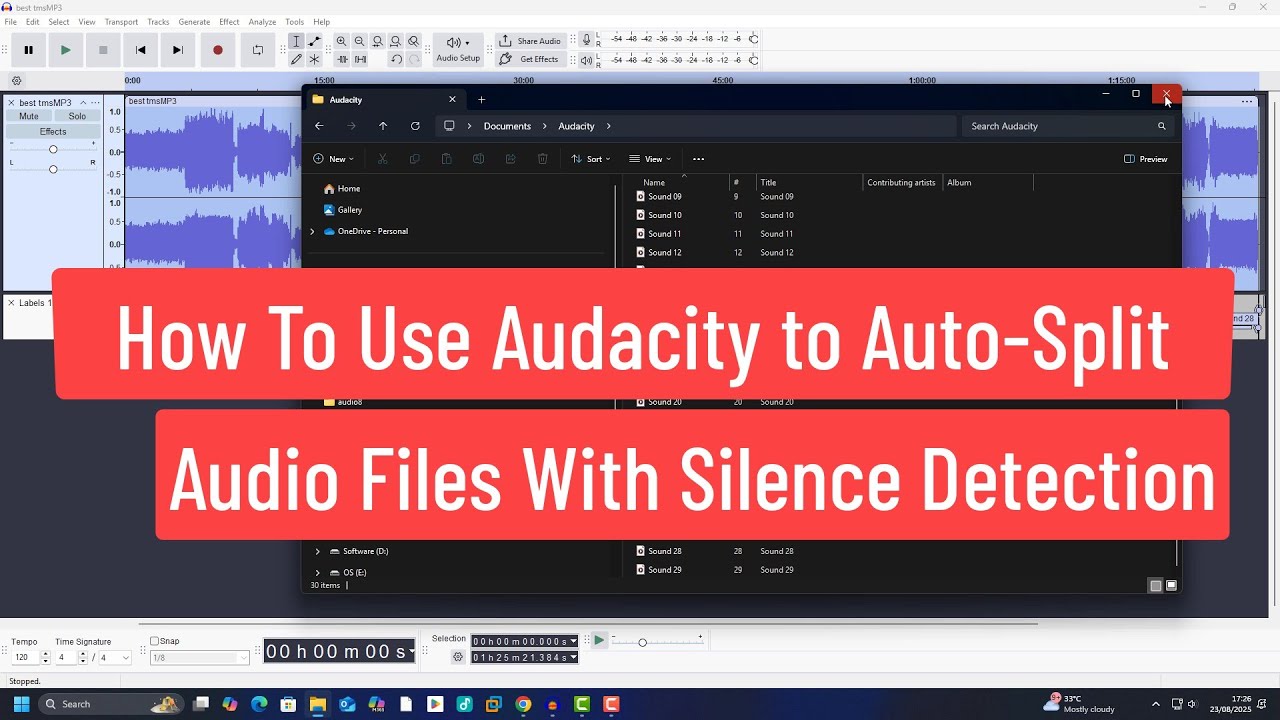Open the File menu

click(11, 22)
